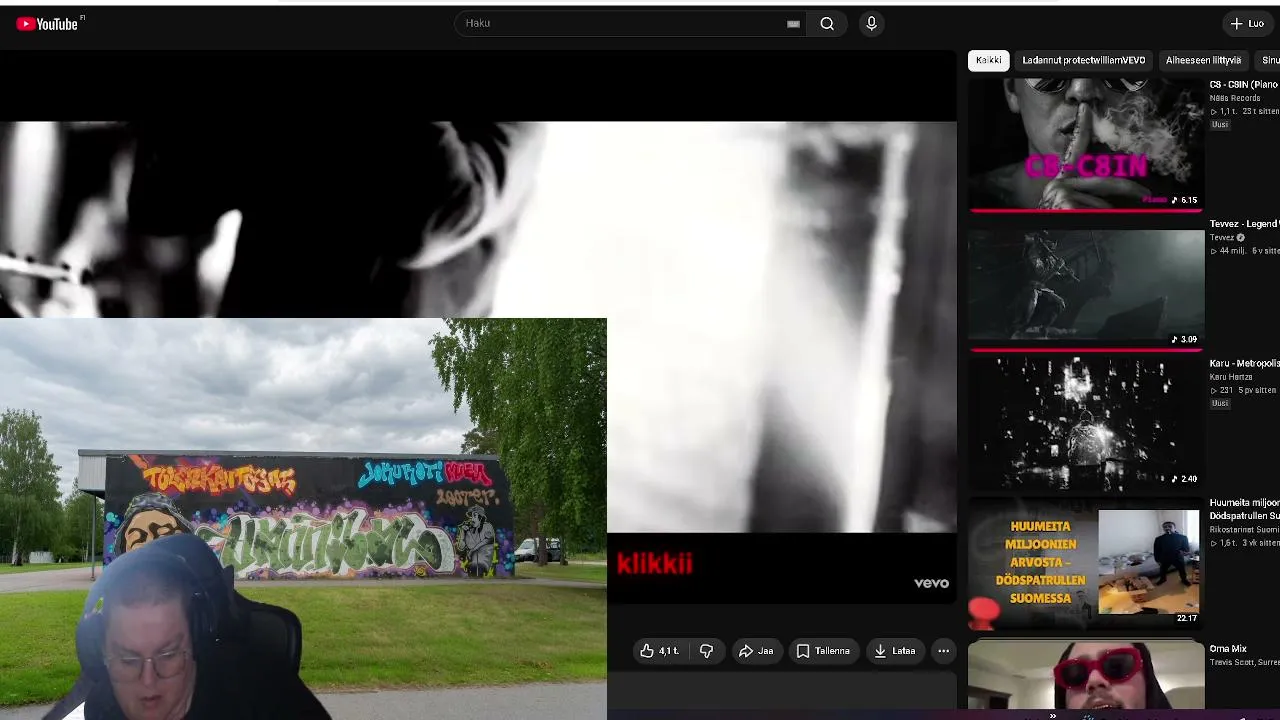Click the main video player frame
Screen dimensions: 1280x720
pyautogui.click(x=478, y=326)
